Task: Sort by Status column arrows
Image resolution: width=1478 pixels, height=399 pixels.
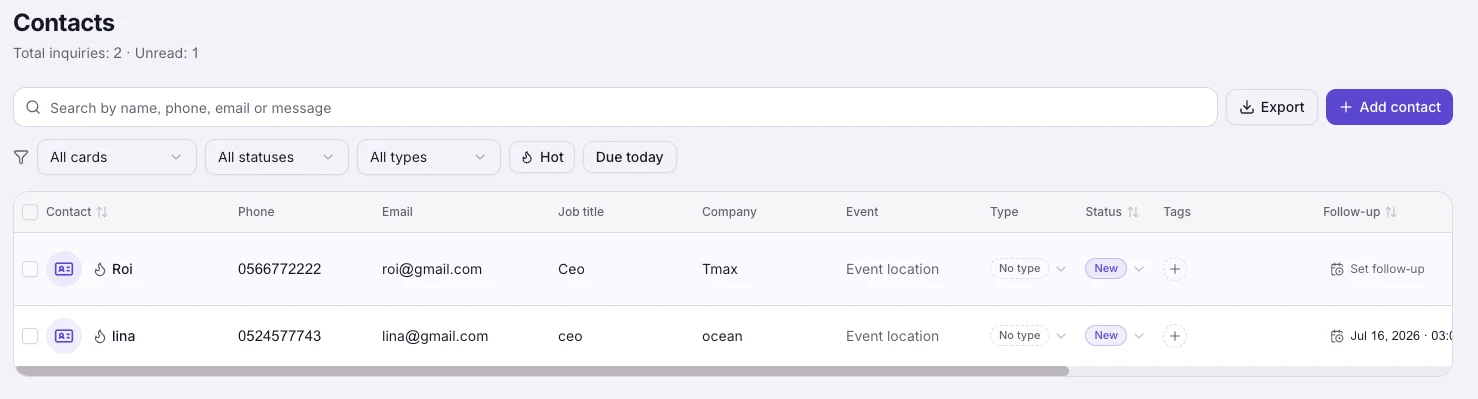Action: [x=1133, y=212]
